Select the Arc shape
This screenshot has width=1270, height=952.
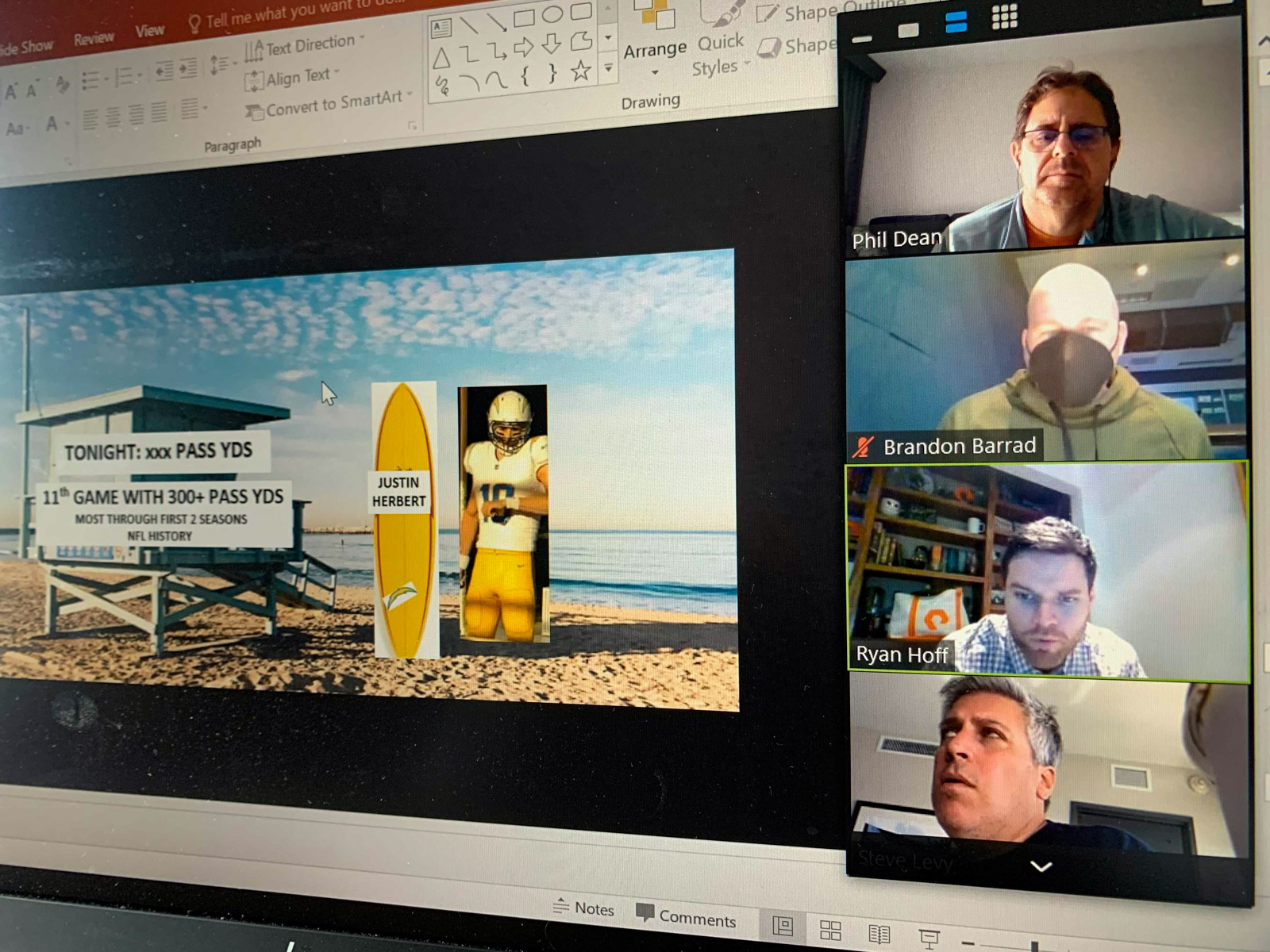[469, 83]
